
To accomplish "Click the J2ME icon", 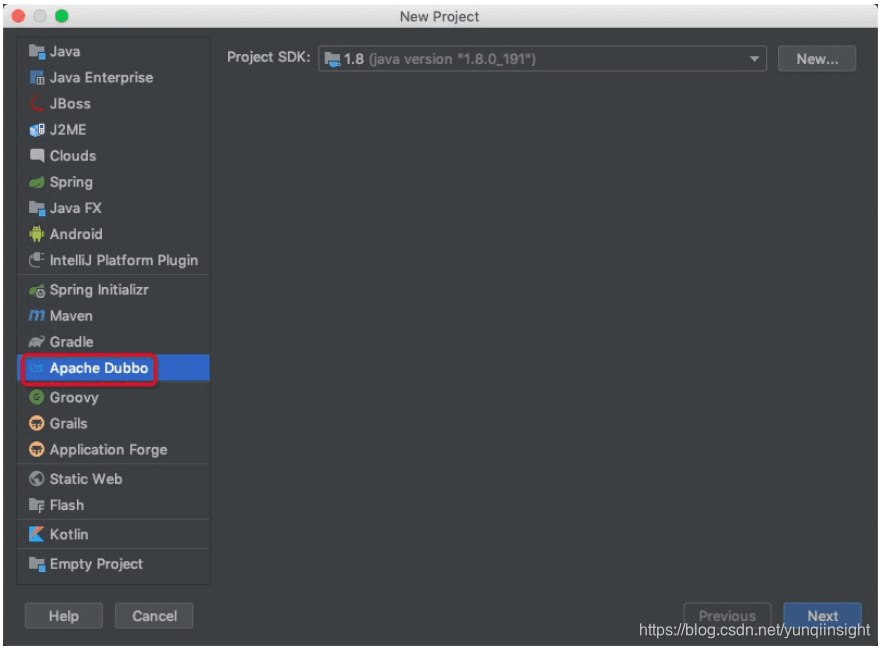I will [37, 130].
